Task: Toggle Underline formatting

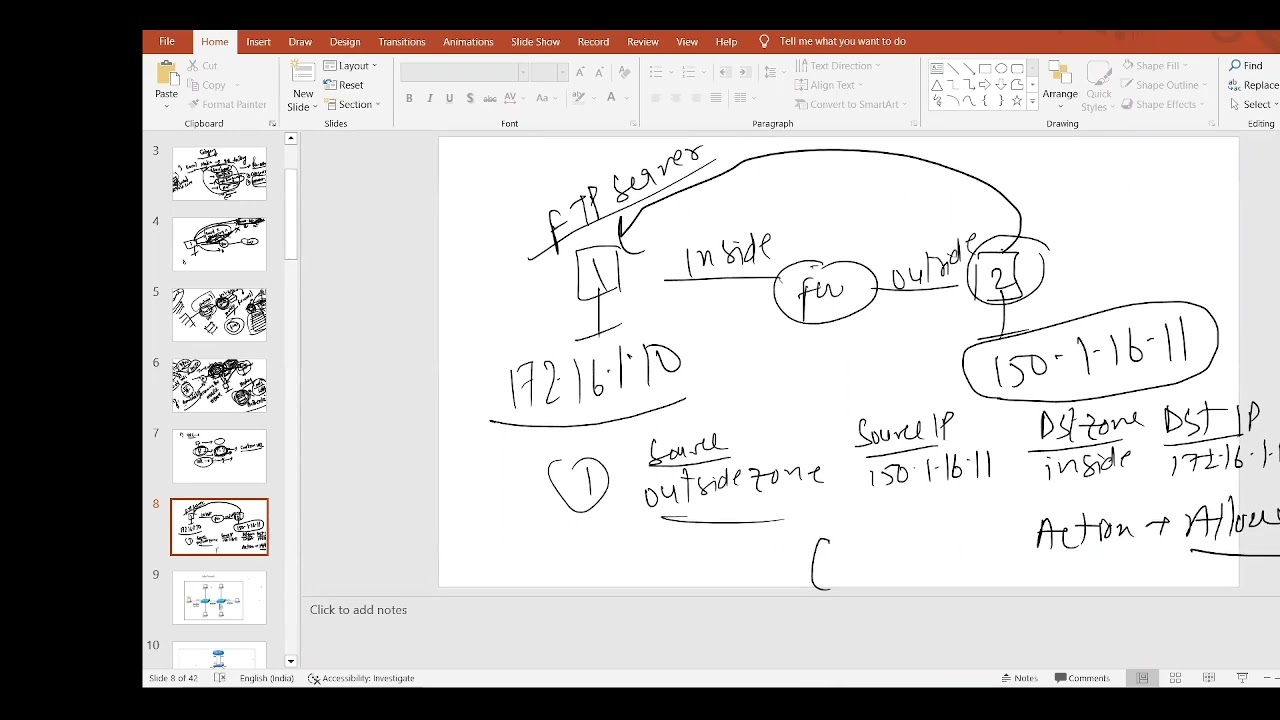Action: [x=450, y=98]
